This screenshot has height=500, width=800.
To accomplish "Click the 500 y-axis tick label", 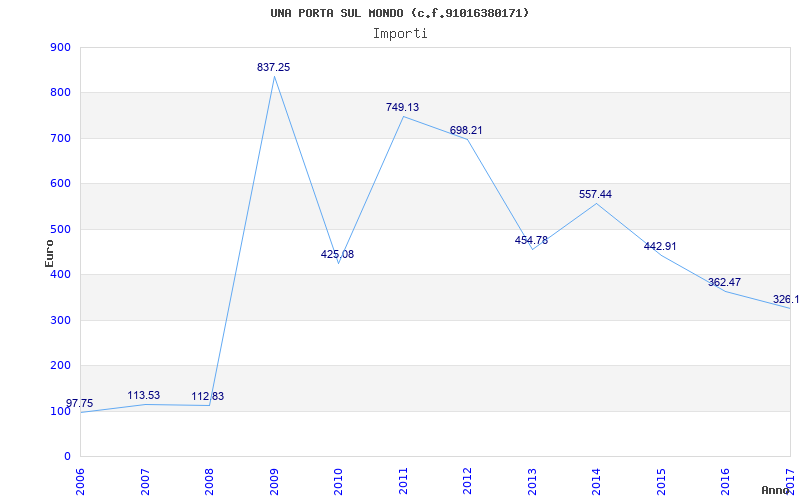I will 61,229.
